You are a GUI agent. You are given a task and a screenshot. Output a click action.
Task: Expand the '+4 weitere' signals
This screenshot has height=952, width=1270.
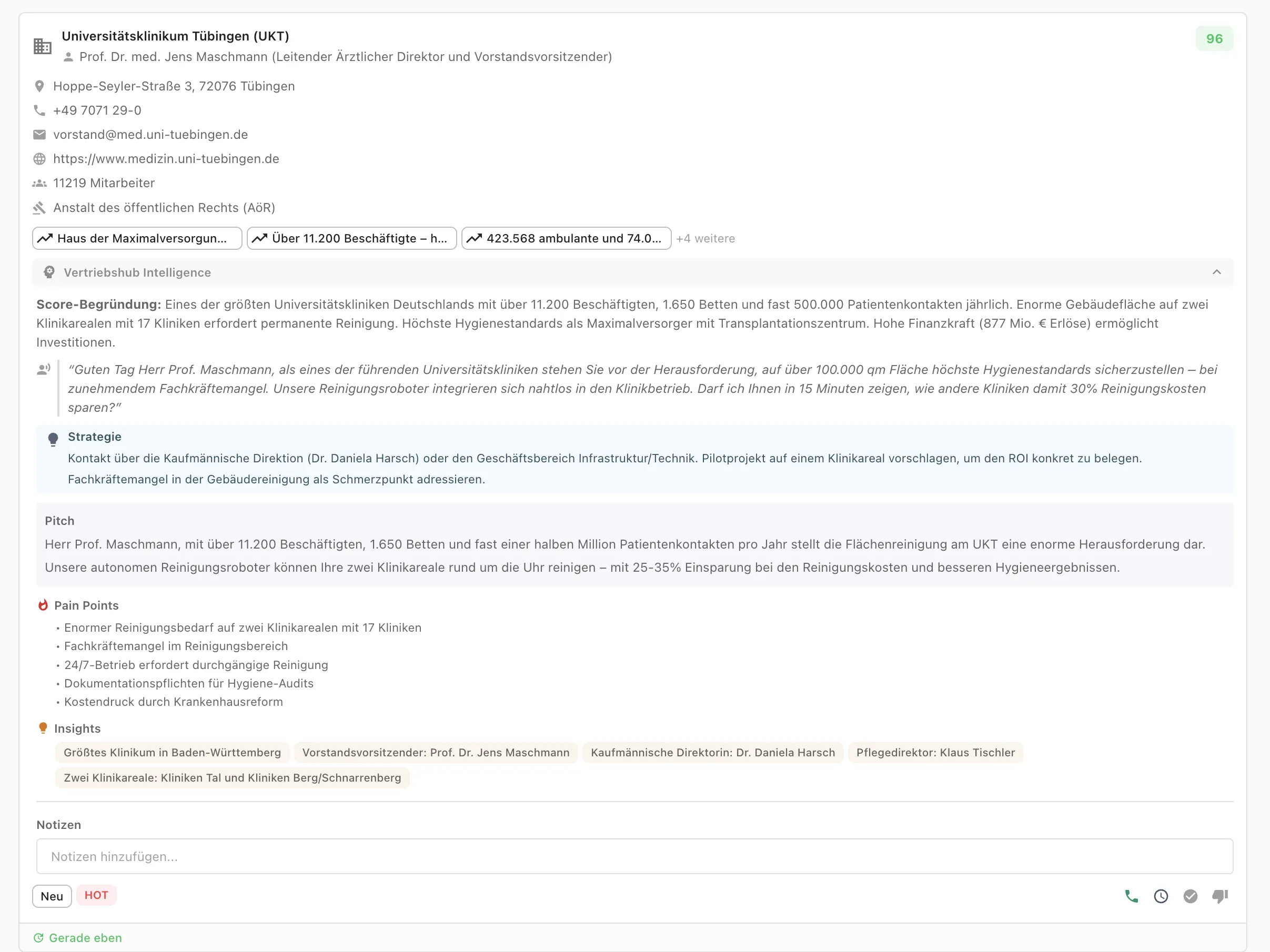coord(705,239)
